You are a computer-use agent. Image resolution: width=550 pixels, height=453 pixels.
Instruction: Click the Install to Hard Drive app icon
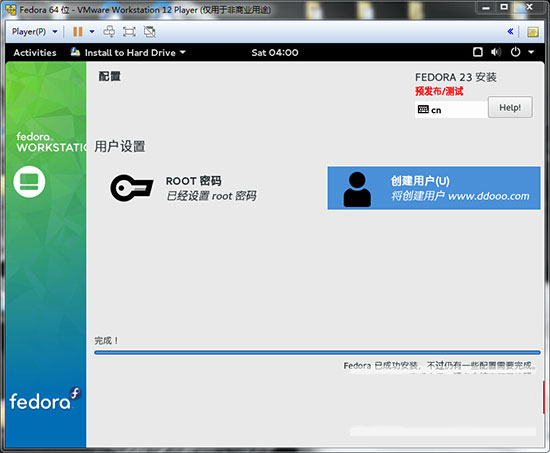(x=75, y=52)
